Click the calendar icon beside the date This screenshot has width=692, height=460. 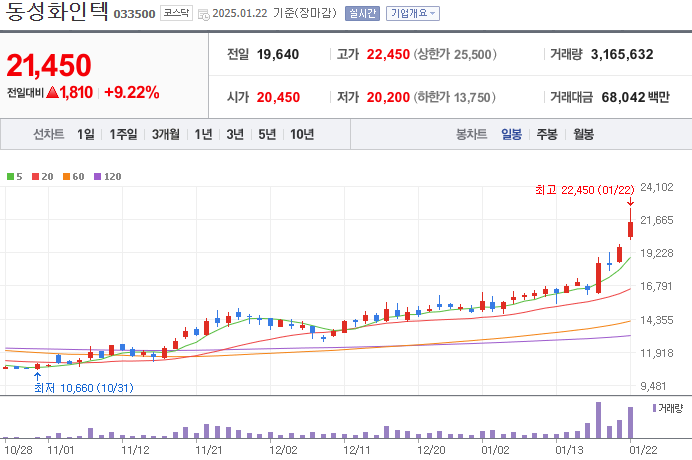click(205, 14)
